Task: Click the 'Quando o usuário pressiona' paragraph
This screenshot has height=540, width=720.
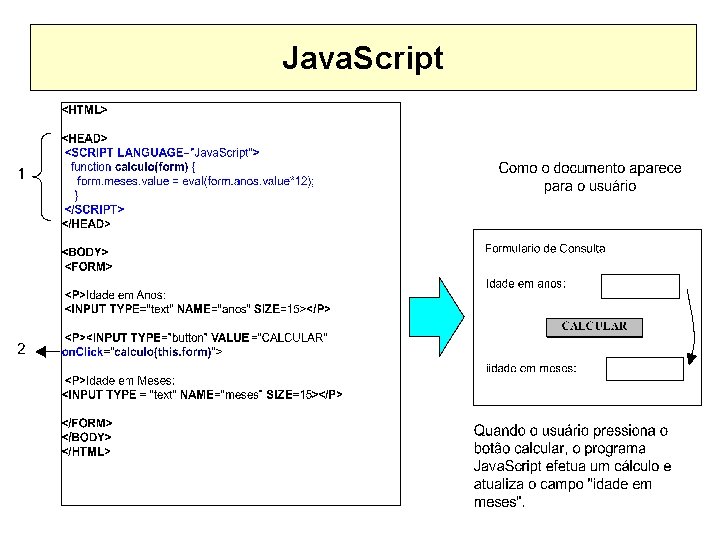Action: click(x=572, y=466)
